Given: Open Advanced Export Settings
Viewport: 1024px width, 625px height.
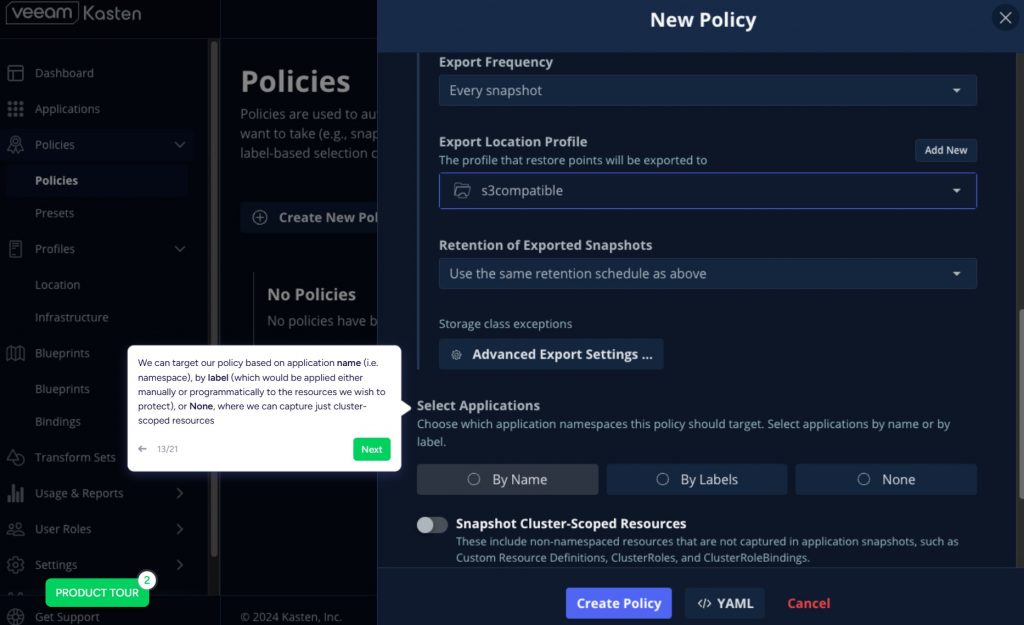Looking at the screenshot, I should pos(551,354).
